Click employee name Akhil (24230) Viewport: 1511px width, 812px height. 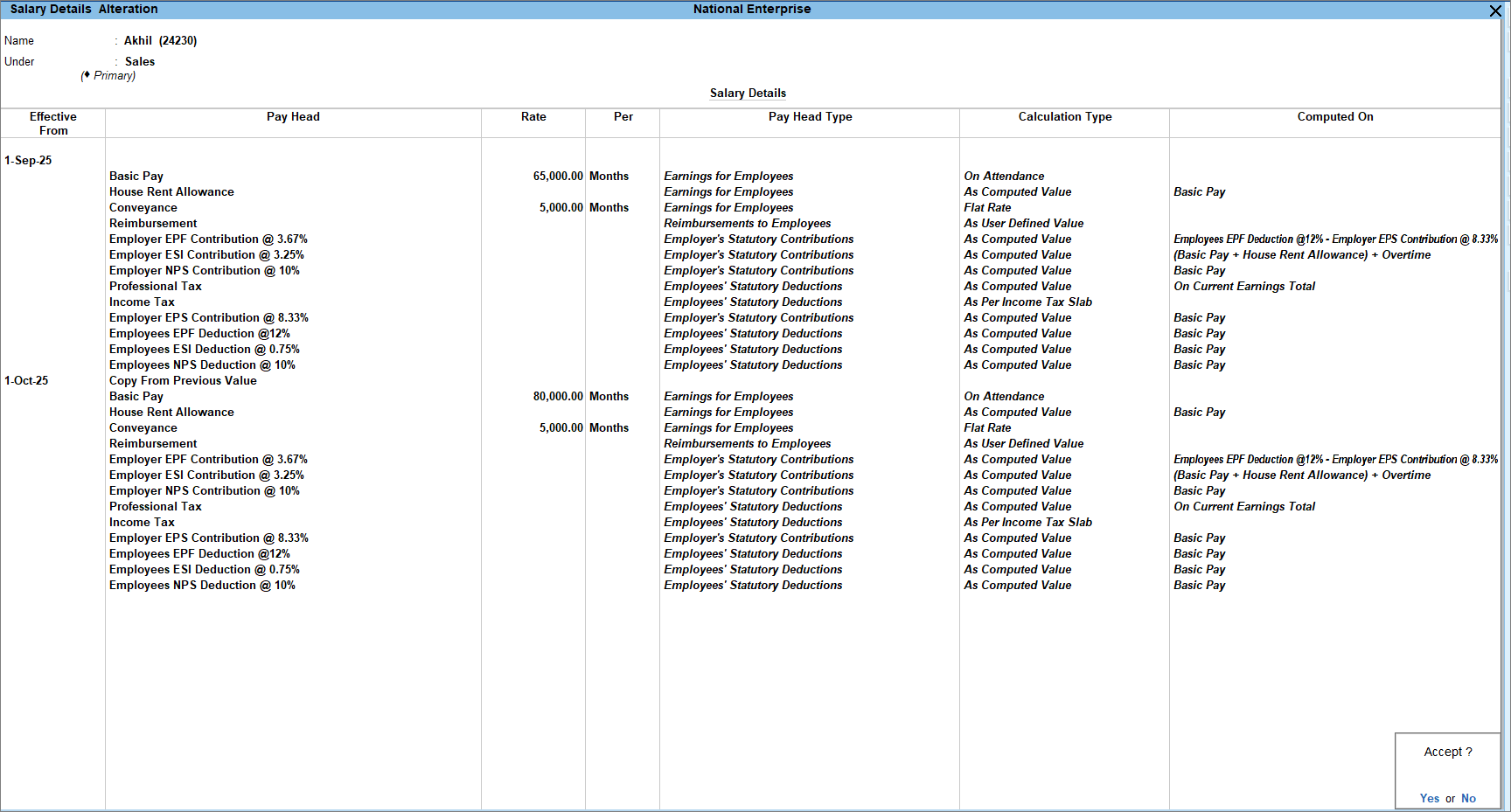tap(160, 41)
